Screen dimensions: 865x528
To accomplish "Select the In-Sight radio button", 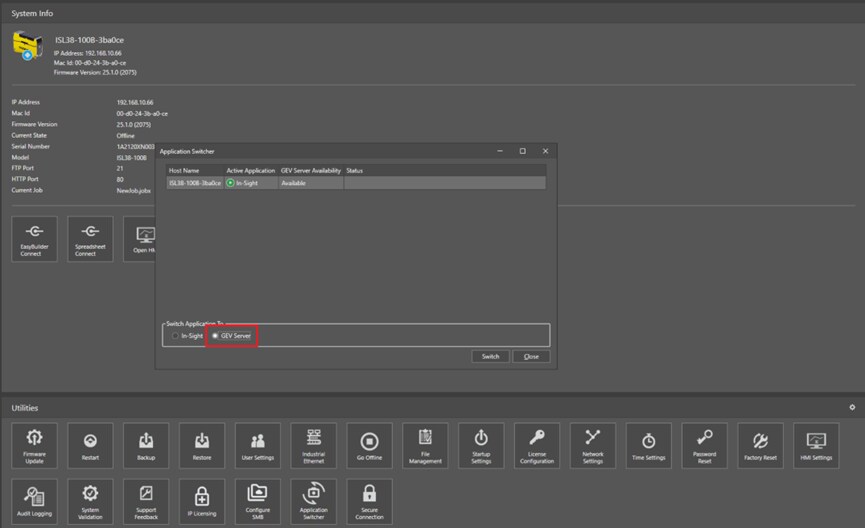I will pos(176,336).
